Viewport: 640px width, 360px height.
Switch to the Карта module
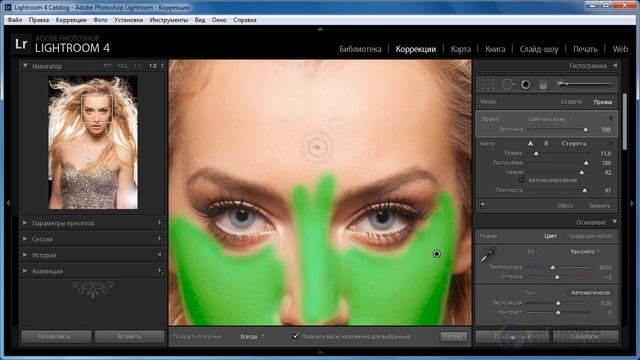point(460,49)
